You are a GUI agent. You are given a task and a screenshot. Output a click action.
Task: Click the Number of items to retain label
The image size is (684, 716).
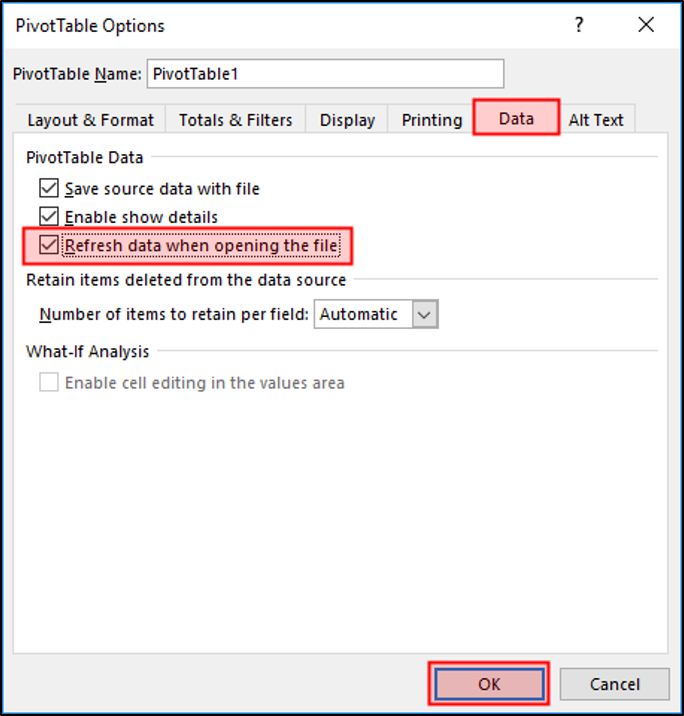[x=174, y=314]
